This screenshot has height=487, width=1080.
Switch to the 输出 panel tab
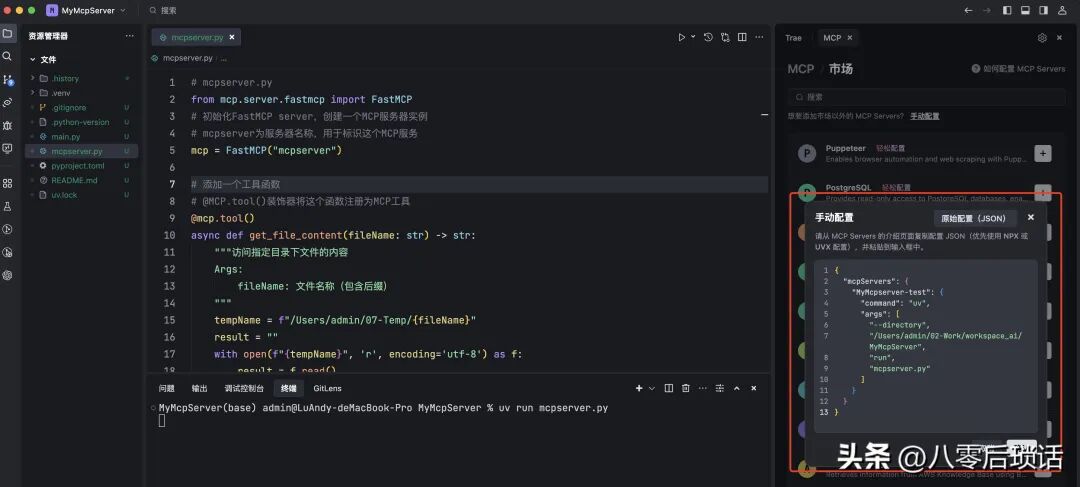coord(199,388)
